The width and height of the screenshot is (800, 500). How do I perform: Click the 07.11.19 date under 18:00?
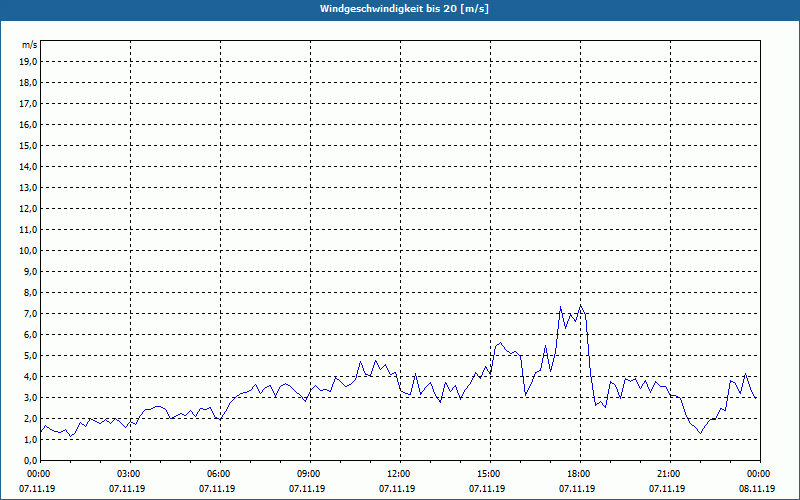pyautogui.click(x=577, y=488)
